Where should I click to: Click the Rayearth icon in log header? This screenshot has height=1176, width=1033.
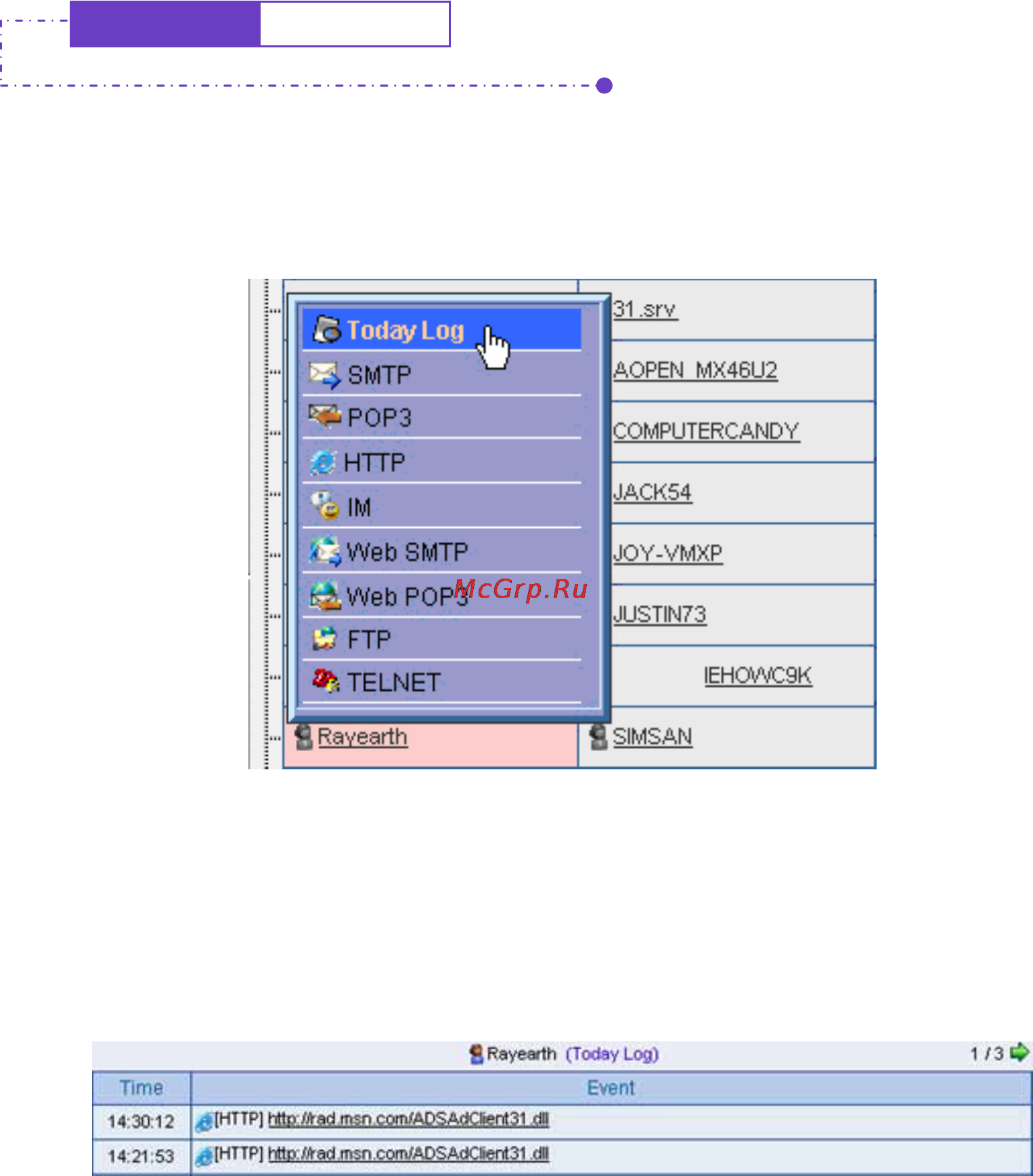click(x=477, y=1054)
